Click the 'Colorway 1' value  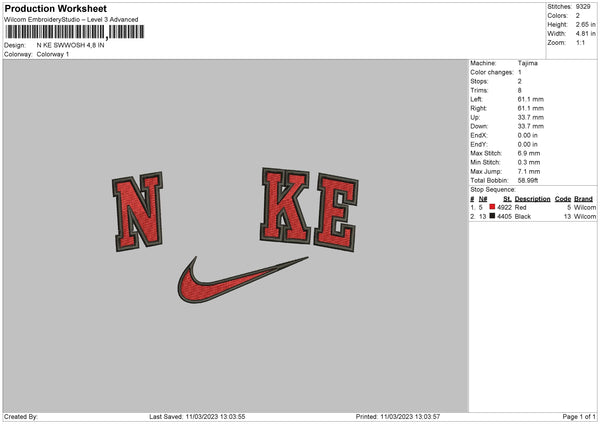53,54
